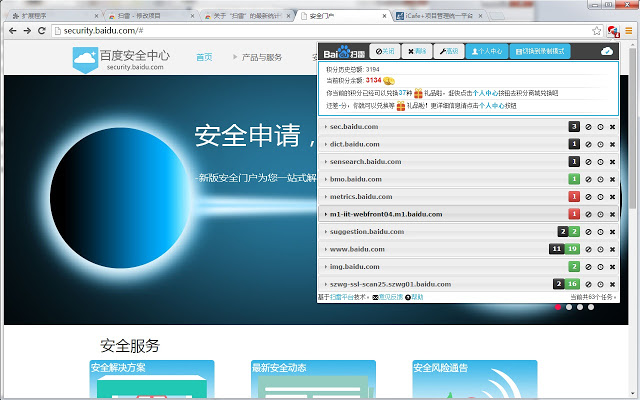
Task: Remove img.baidu.com using X icon
Action: (612, 267)
